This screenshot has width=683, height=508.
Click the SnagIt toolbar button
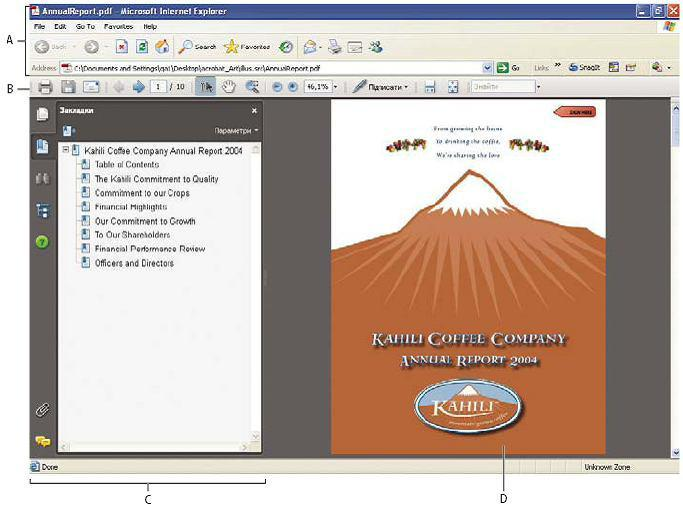click(x=584, y=68)
